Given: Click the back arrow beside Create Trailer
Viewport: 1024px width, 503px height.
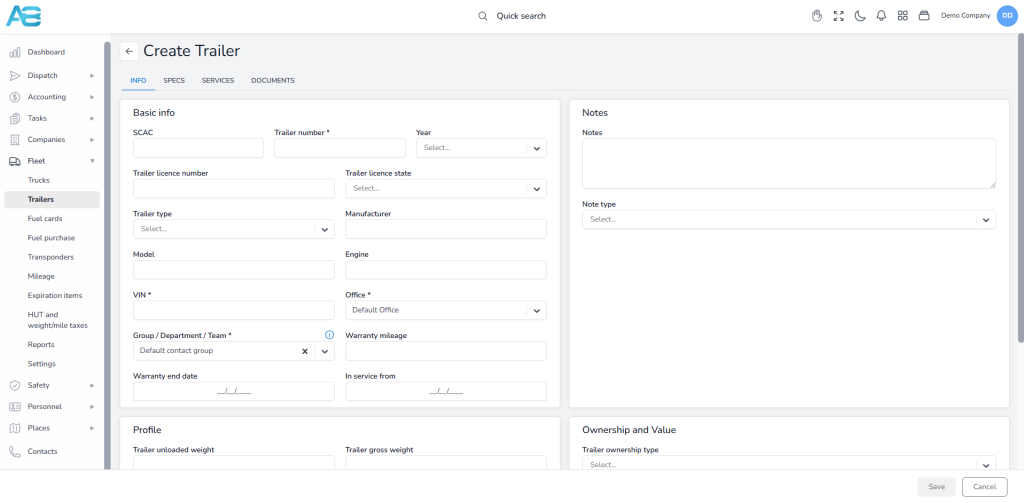Looking at the screenshot, I should 129,51.
